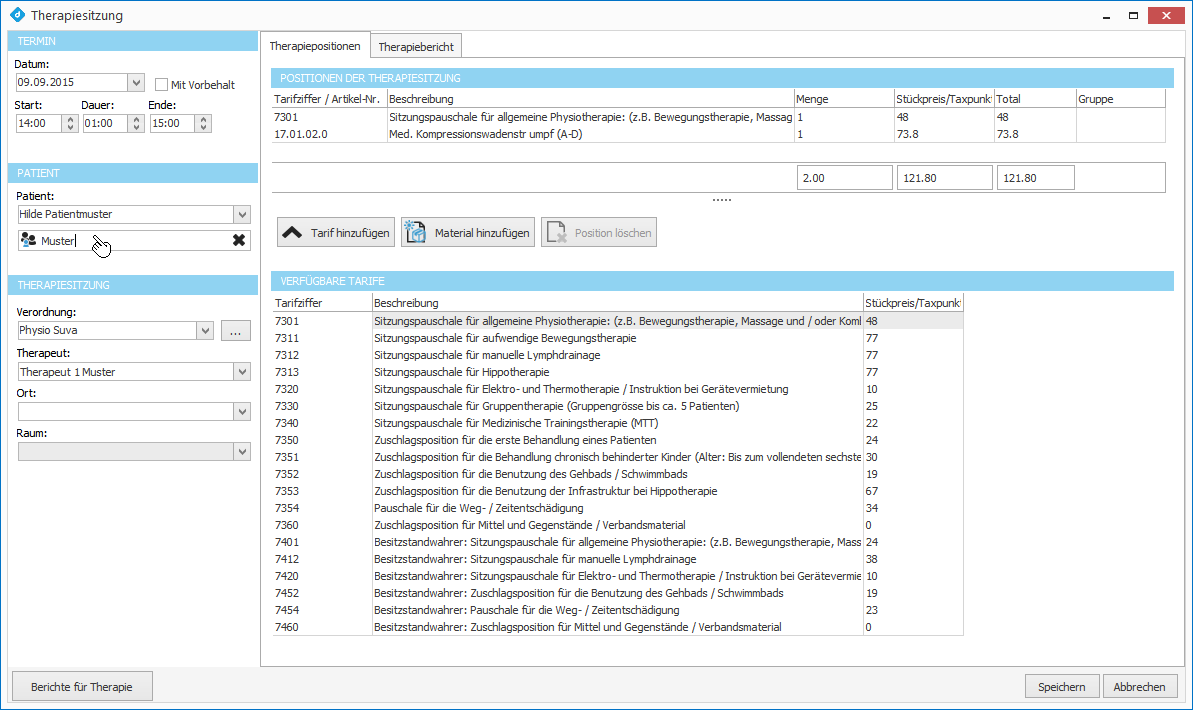Open the Datum date picker dropdown

click(136, 83)
